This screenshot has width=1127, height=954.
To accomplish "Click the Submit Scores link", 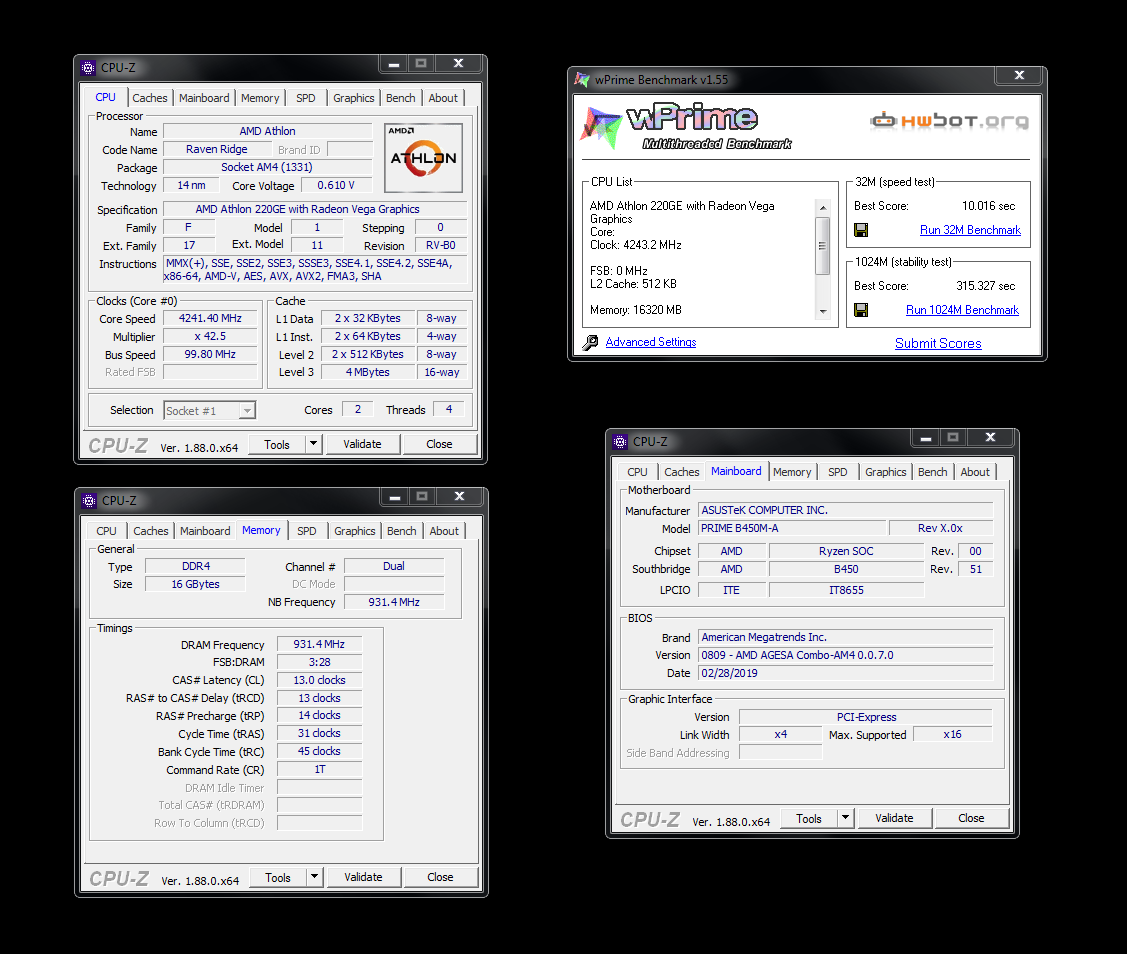I will click(938, 344).
